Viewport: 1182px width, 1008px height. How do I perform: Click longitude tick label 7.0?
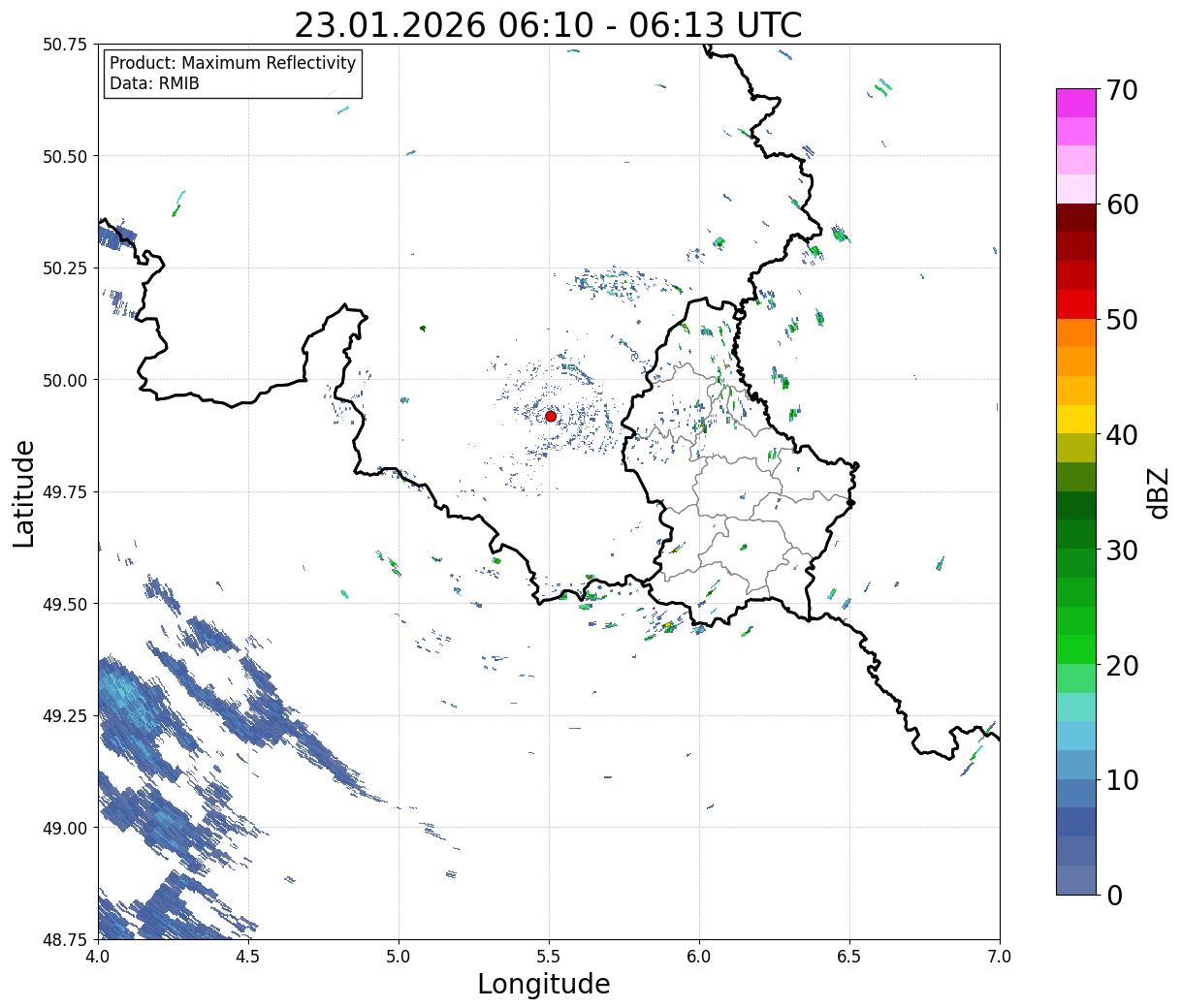pos(1000,957)
